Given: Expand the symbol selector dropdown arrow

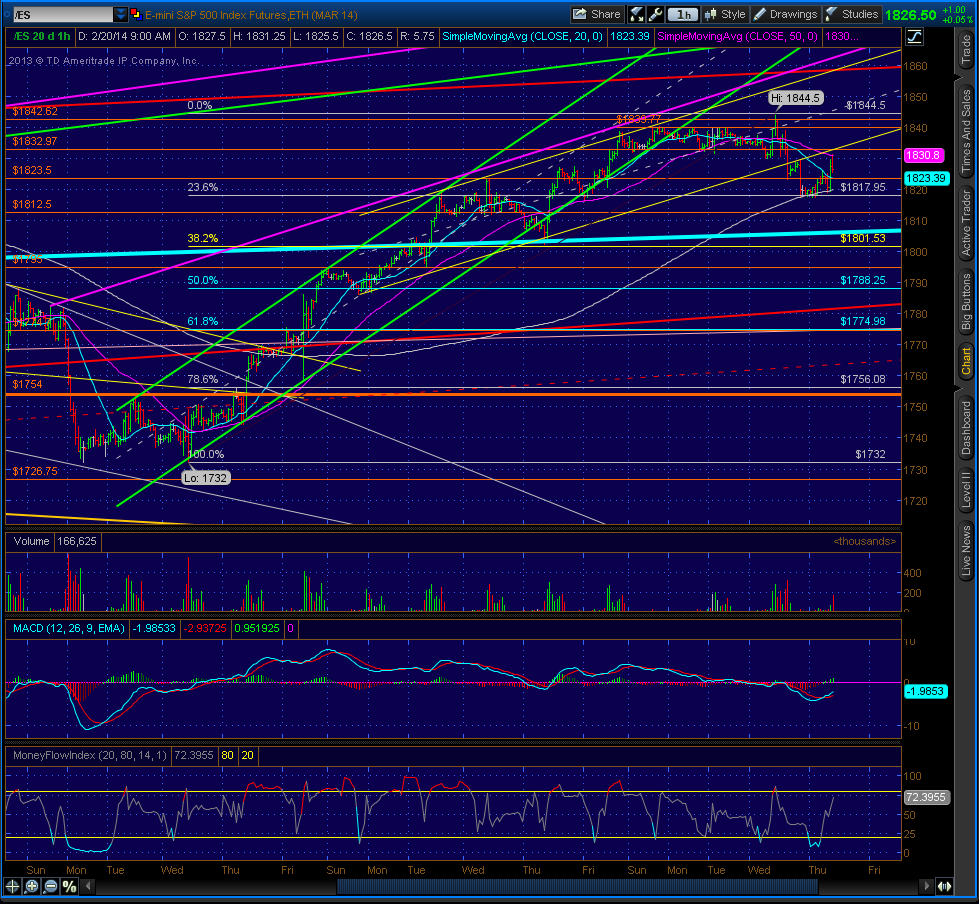Looking at the screenshot, I should tap(121, 14).
